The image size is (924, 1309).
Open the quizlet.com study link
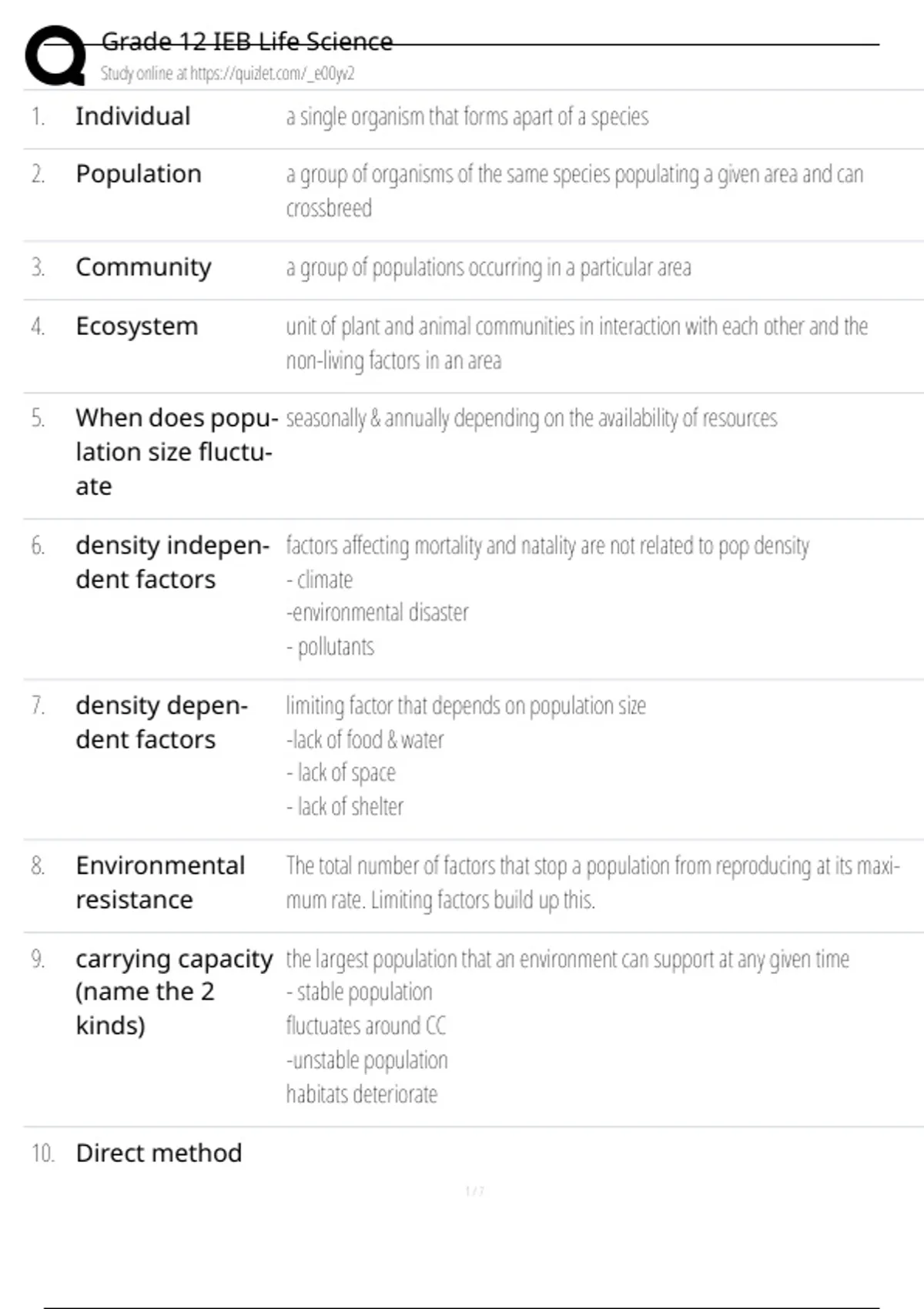click(x=227, y=74)
